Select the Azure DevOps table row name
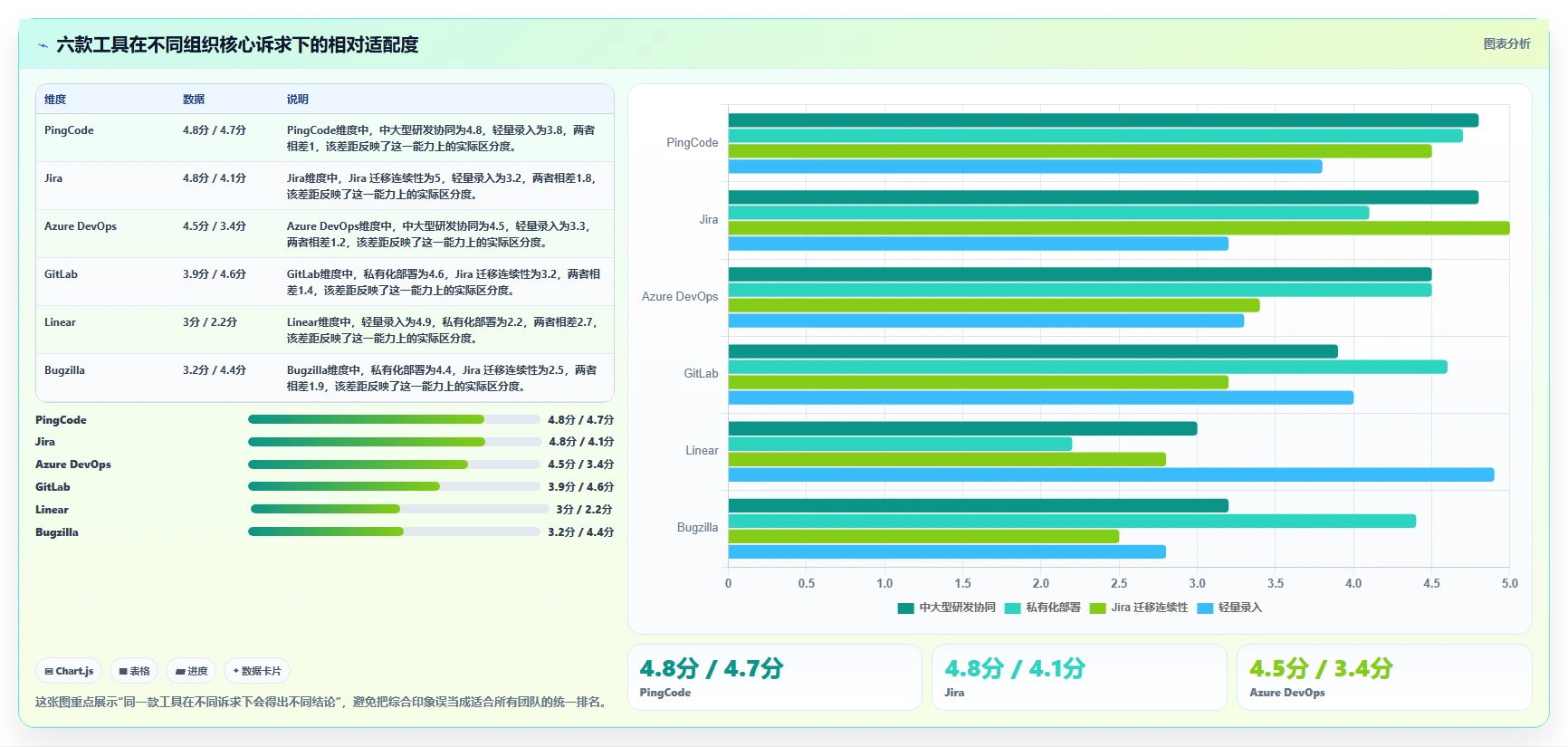Image resolution: width=1568 pixels, height=747 pixels. [x=81, y=226]
